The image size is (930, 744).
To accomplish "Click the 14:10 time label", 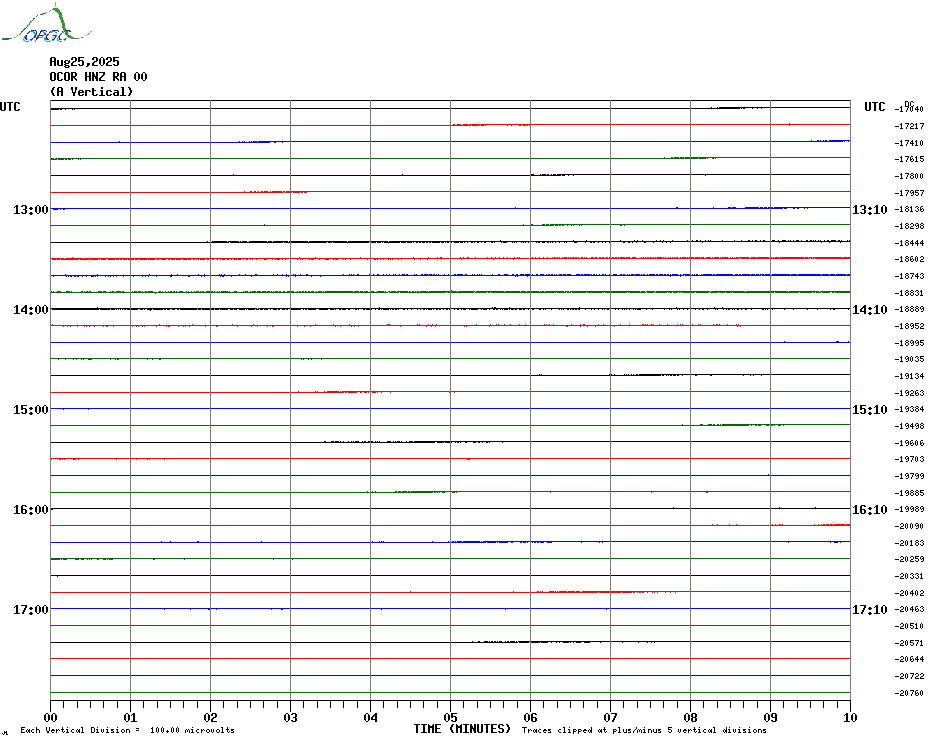I will [870, 310].
